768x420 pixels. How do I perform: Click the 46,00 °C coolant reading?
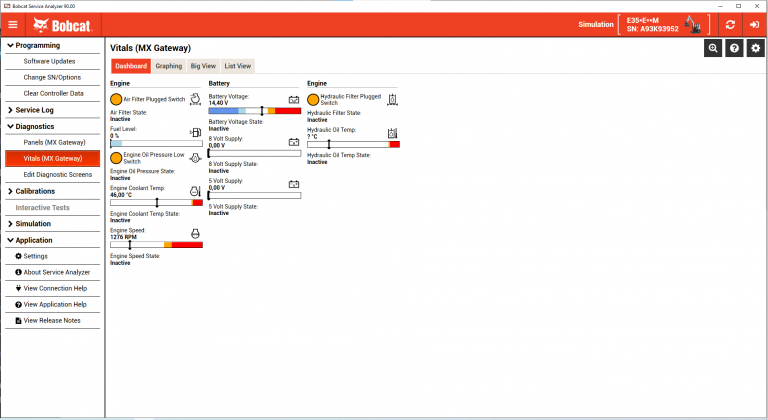tap(121, 195)
